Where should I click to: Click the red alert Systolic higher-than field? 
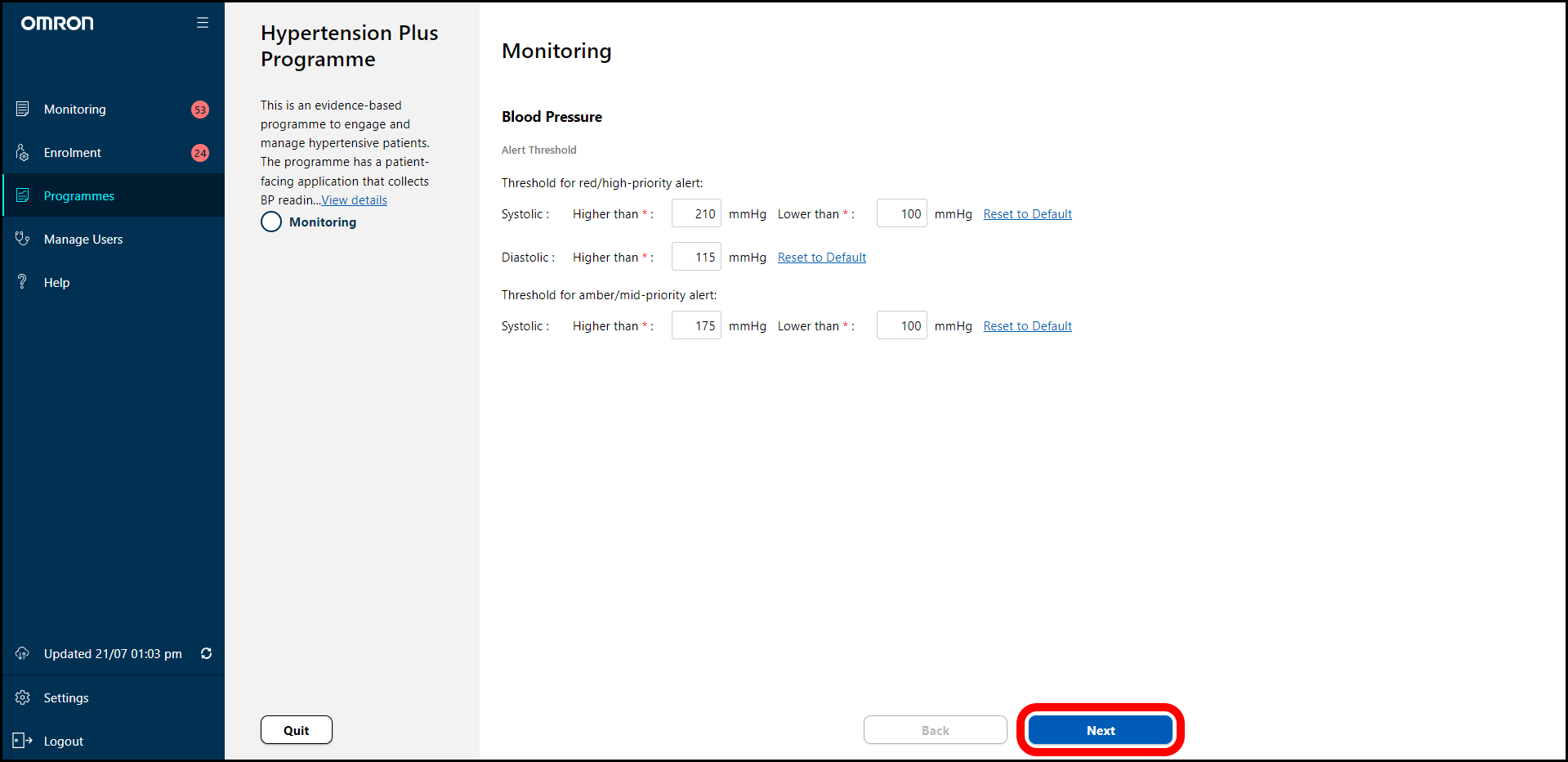[696, 214]
